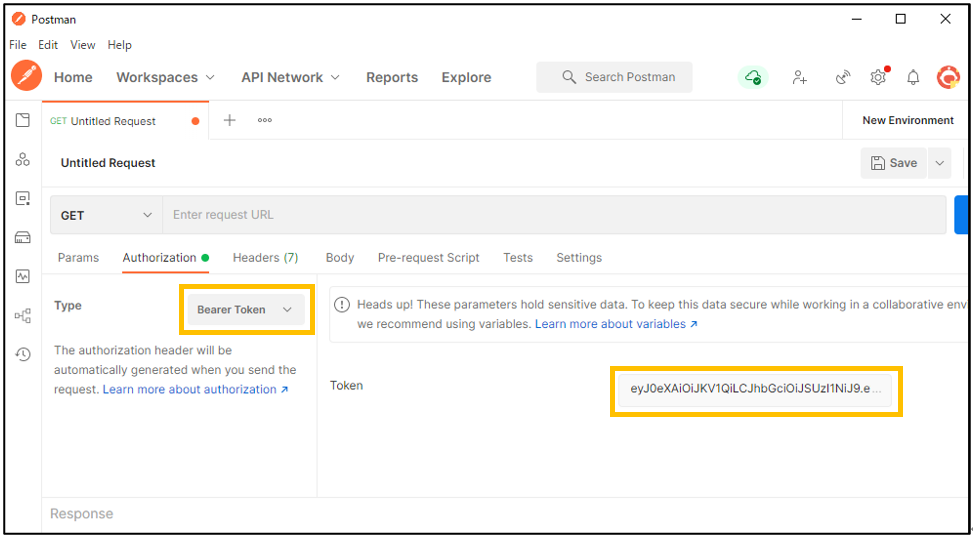This screenshot has width=973, height=538.
Task: Click the Postman logo in header
Action: pos(27,76)
